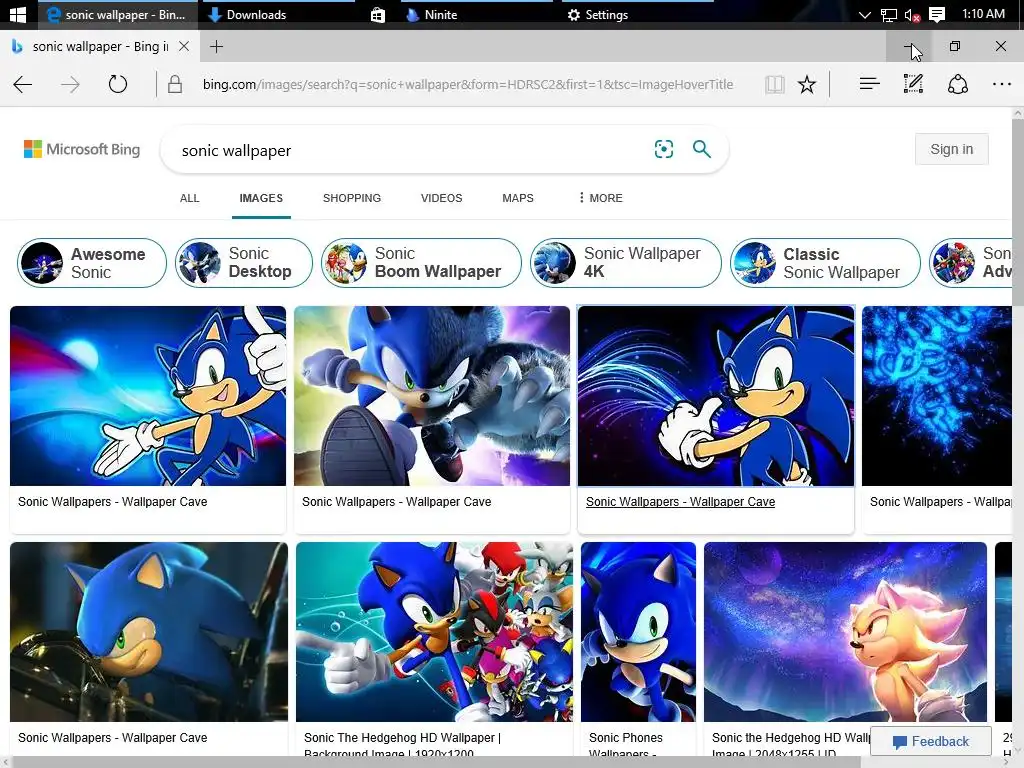
Task: Click the Sonic Phones Wallpapers caption
Action: (x=626, y=744)
